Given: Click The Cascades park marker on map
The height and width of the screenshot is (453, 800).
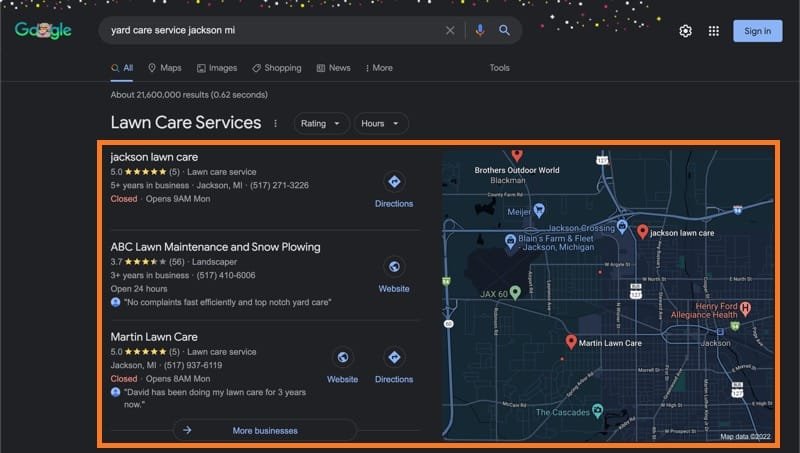Looking at the screenshot, I should coord(597,410).
